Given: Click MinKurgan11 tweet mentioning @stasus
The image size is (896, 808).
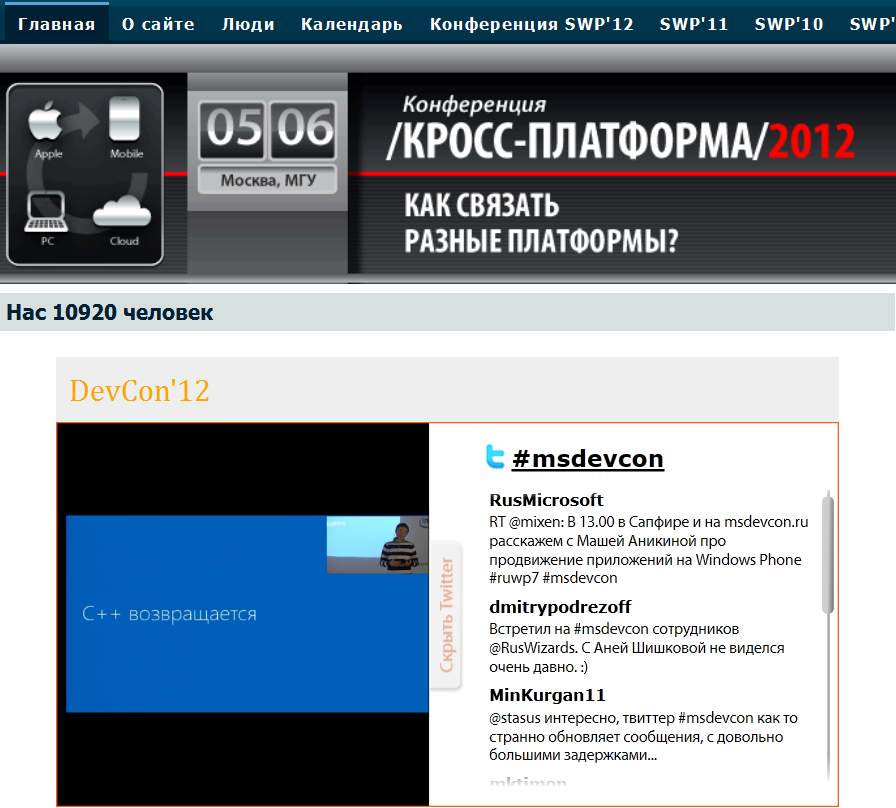Looking at the screenshot, I should (x=643, y=737).
